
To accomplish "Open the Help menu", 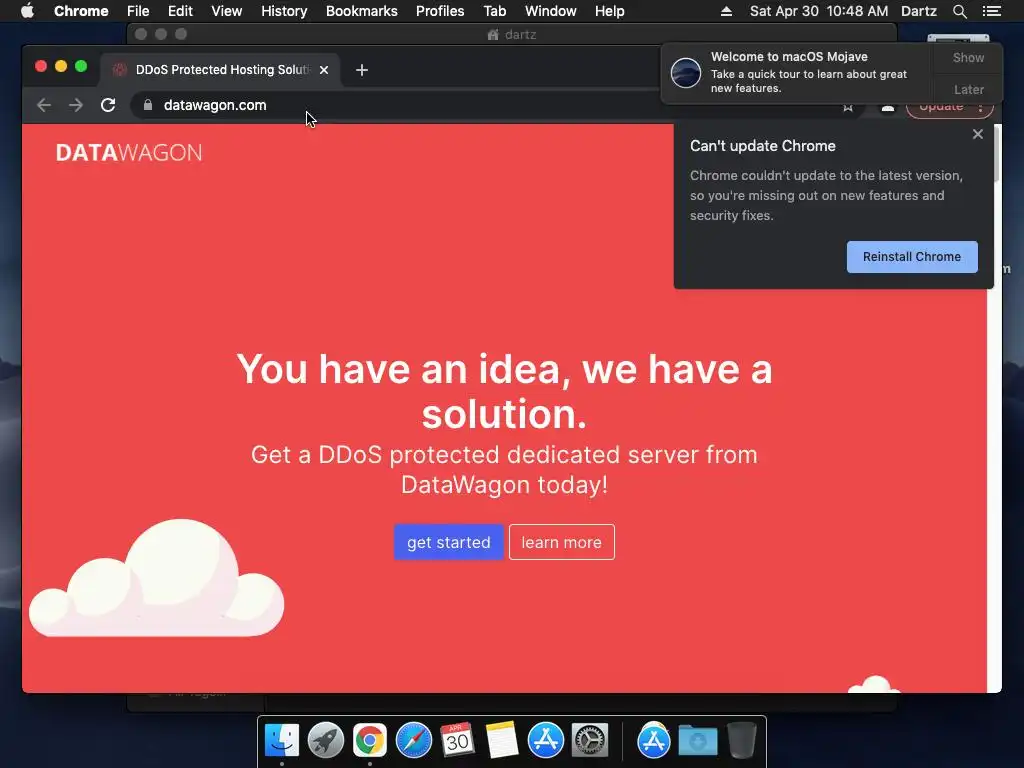I will pos(609,11).
